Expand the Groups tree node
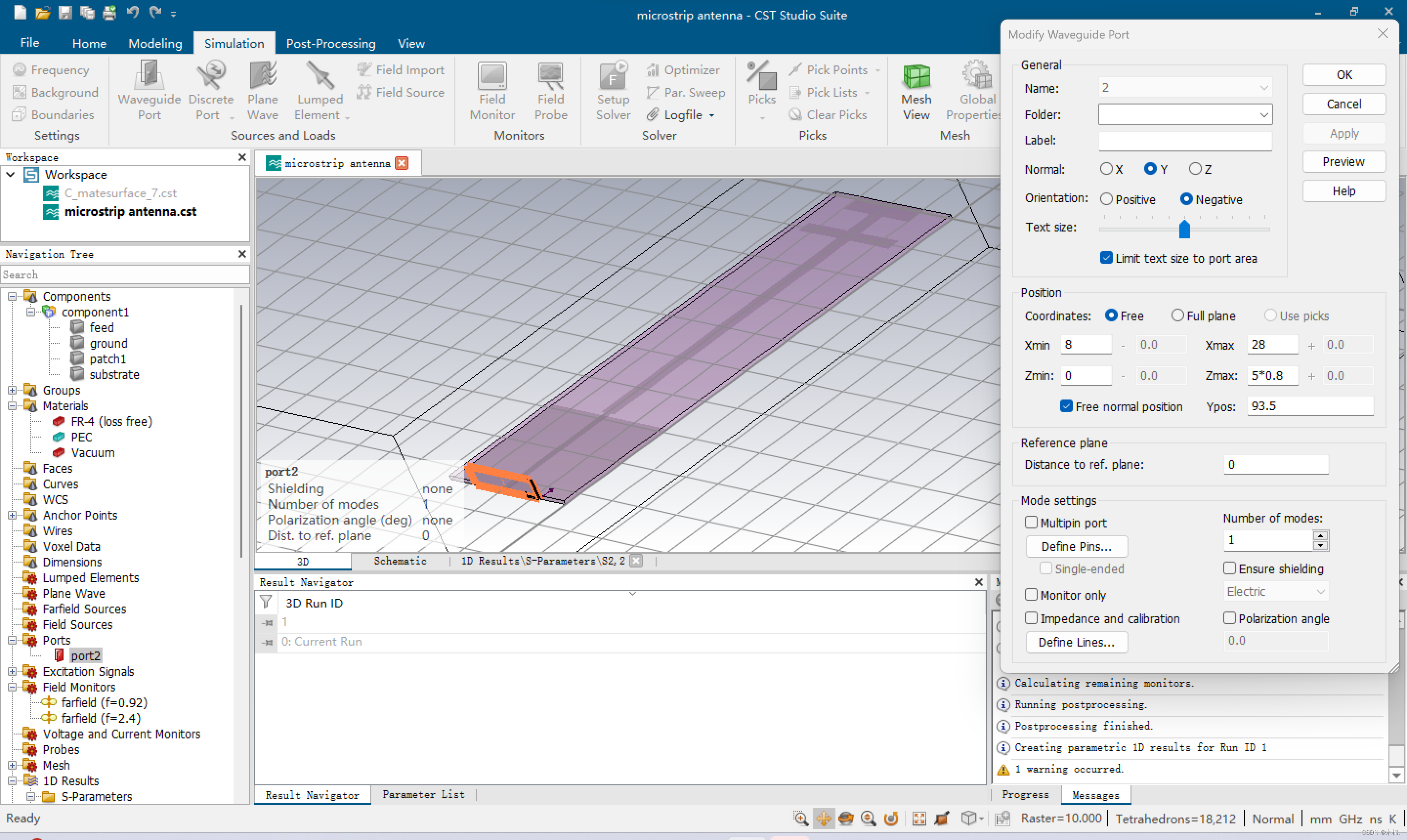The width and height of the screenshot is (1407, 840). coord(12,391)
